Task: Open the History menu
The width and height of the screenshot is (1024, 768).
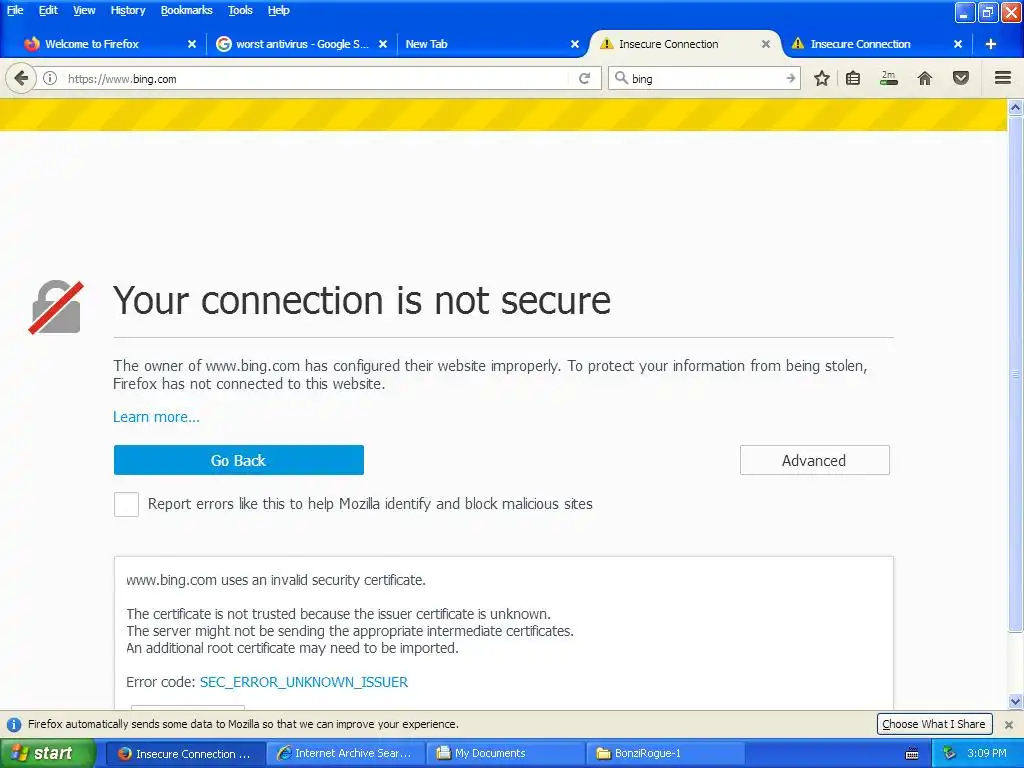Action: click(x=128, y=10)
